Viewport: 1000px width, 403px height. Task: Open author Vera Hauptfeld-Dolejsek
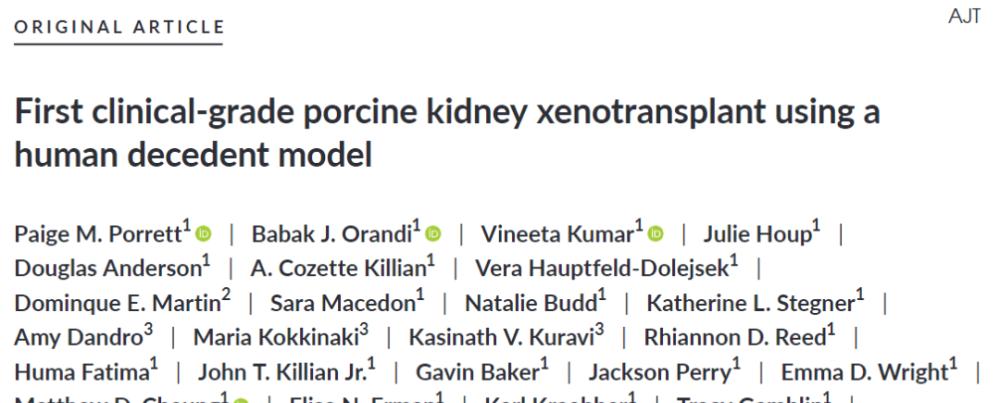pos(601,269)
